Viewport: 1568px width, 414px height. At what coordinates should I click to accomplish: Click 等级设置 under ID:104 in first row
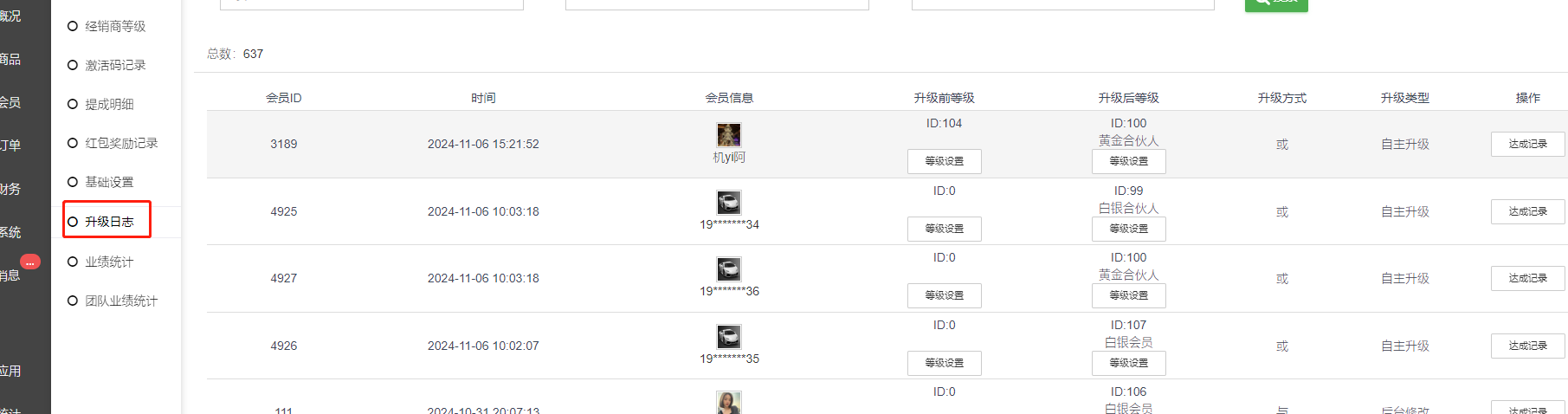pyautogui.click(x=944, y=161)
